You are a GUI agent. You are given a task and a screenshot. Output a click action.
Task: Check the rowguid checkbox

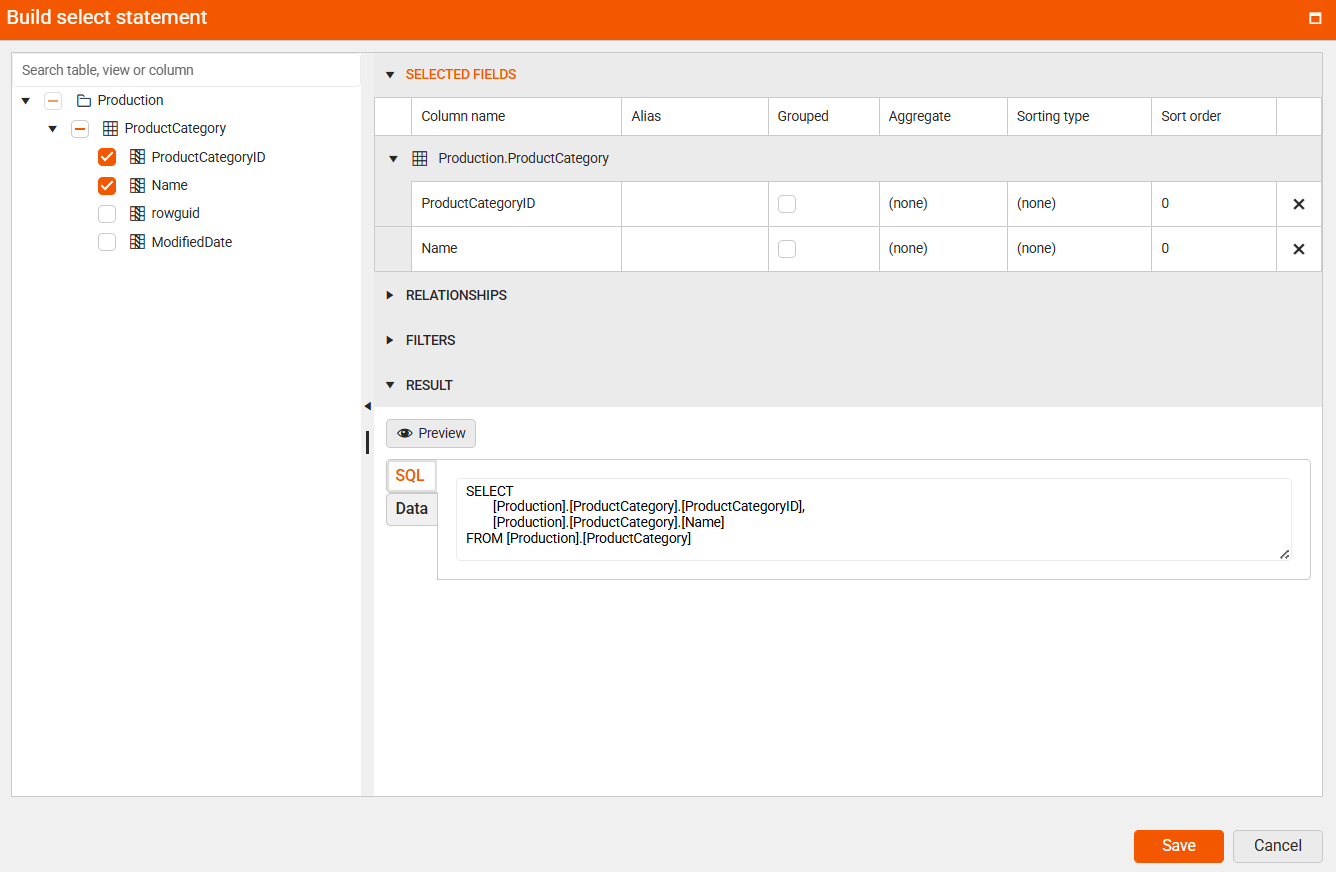point(107,213)
